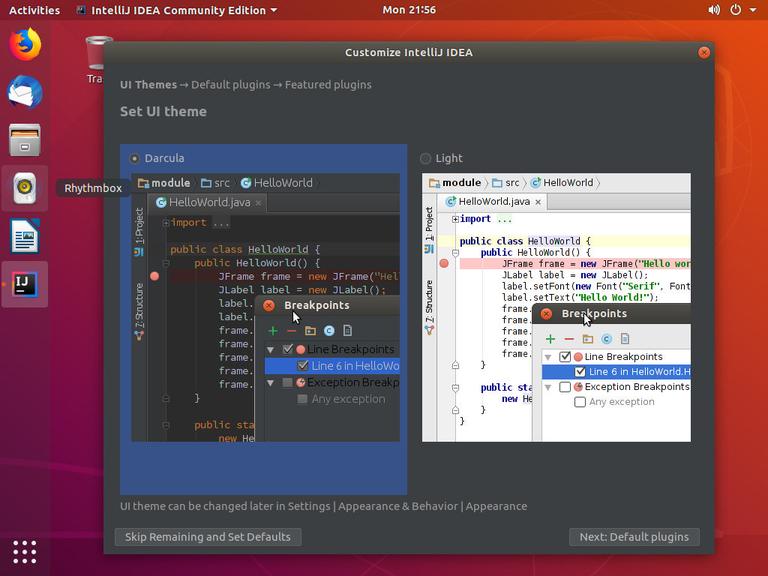Click the Featured plugins breadcrumb step
768x576 pixels.
point(328,85)
